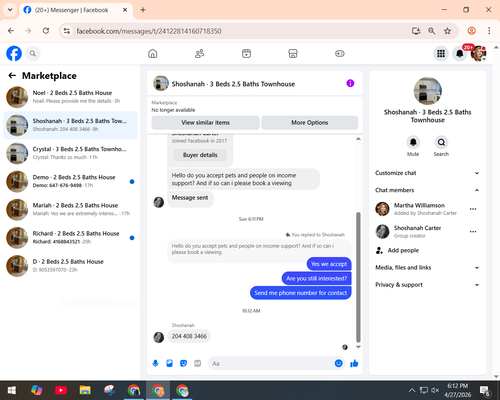Collapse the Chat members section
Screen dimensions: 500x400
[x=428, y=190]
